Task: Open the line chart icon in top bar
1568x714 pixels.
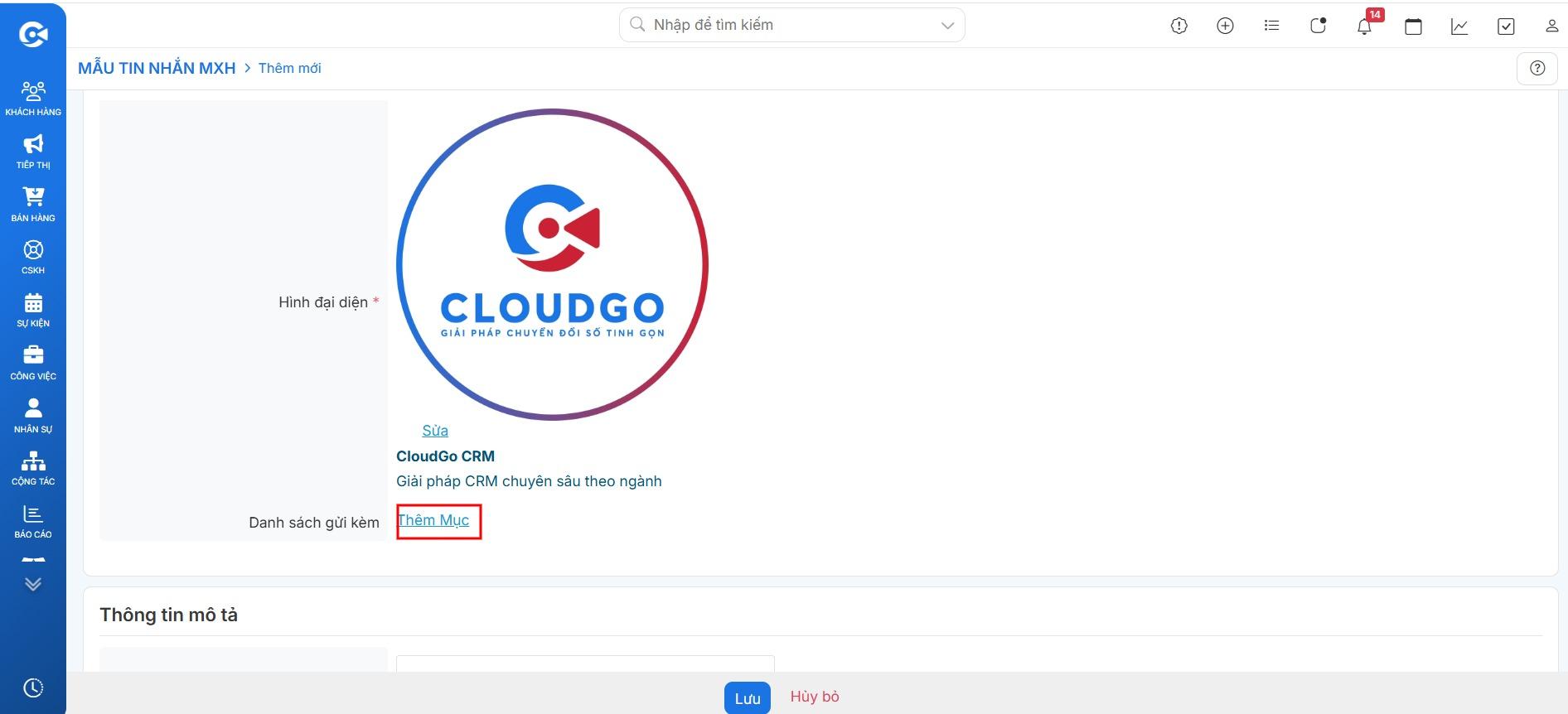Action: click(x=1459, y=26)
